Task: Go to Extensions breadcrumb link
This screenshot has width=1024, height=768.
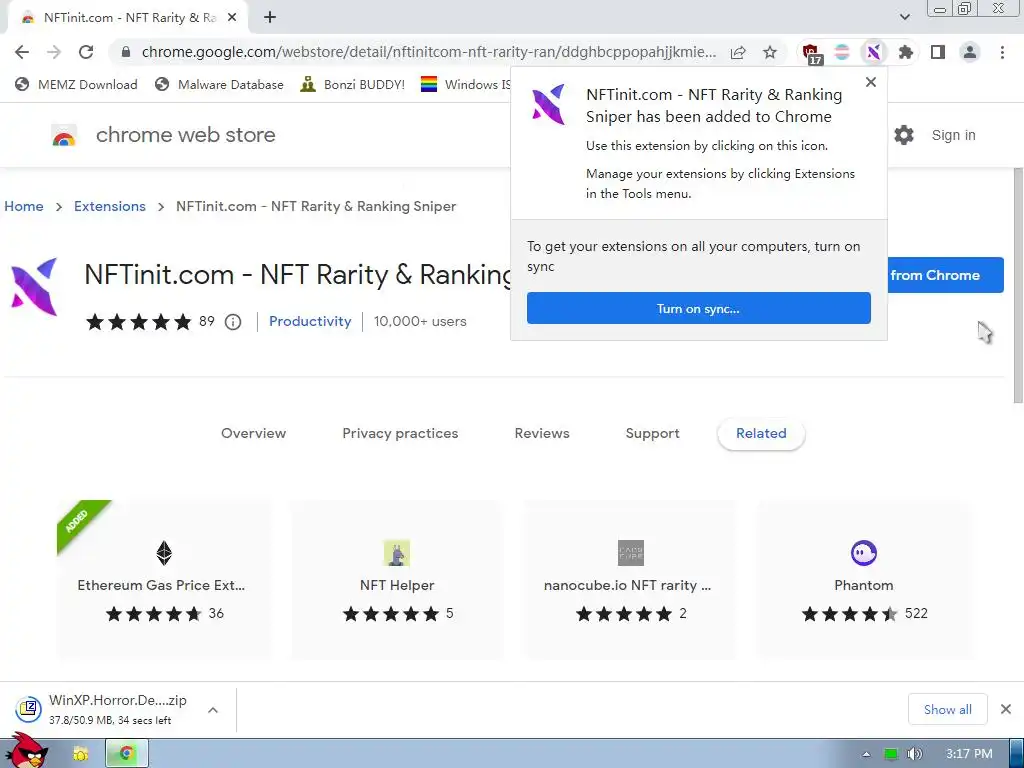Action: tap(110, 206)
